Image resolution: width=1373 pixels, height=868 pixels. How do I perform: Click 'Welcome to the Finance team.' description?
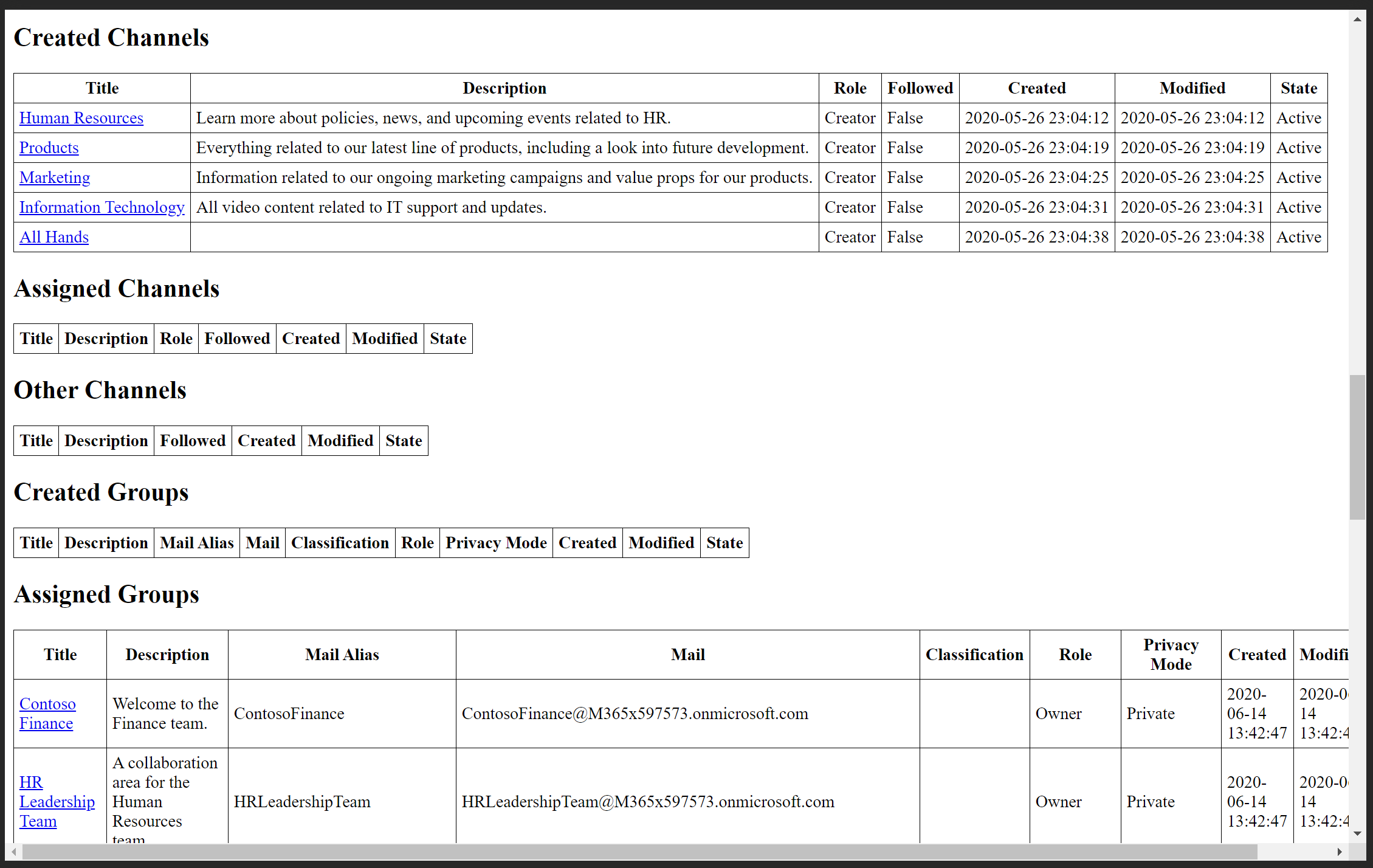165,714
